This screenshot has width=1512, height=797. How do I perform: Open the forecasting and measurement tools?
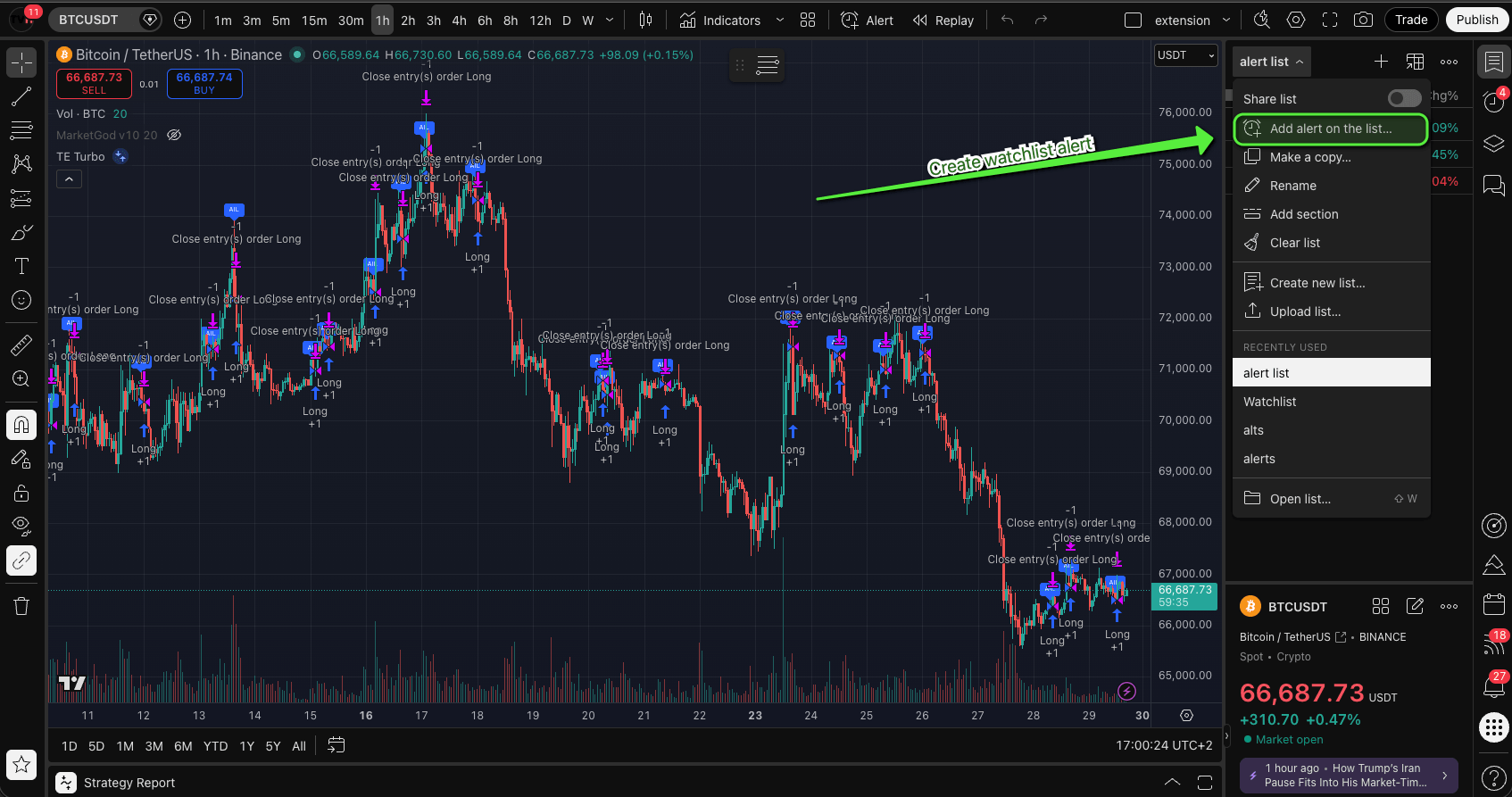click(x=21, y=198)
